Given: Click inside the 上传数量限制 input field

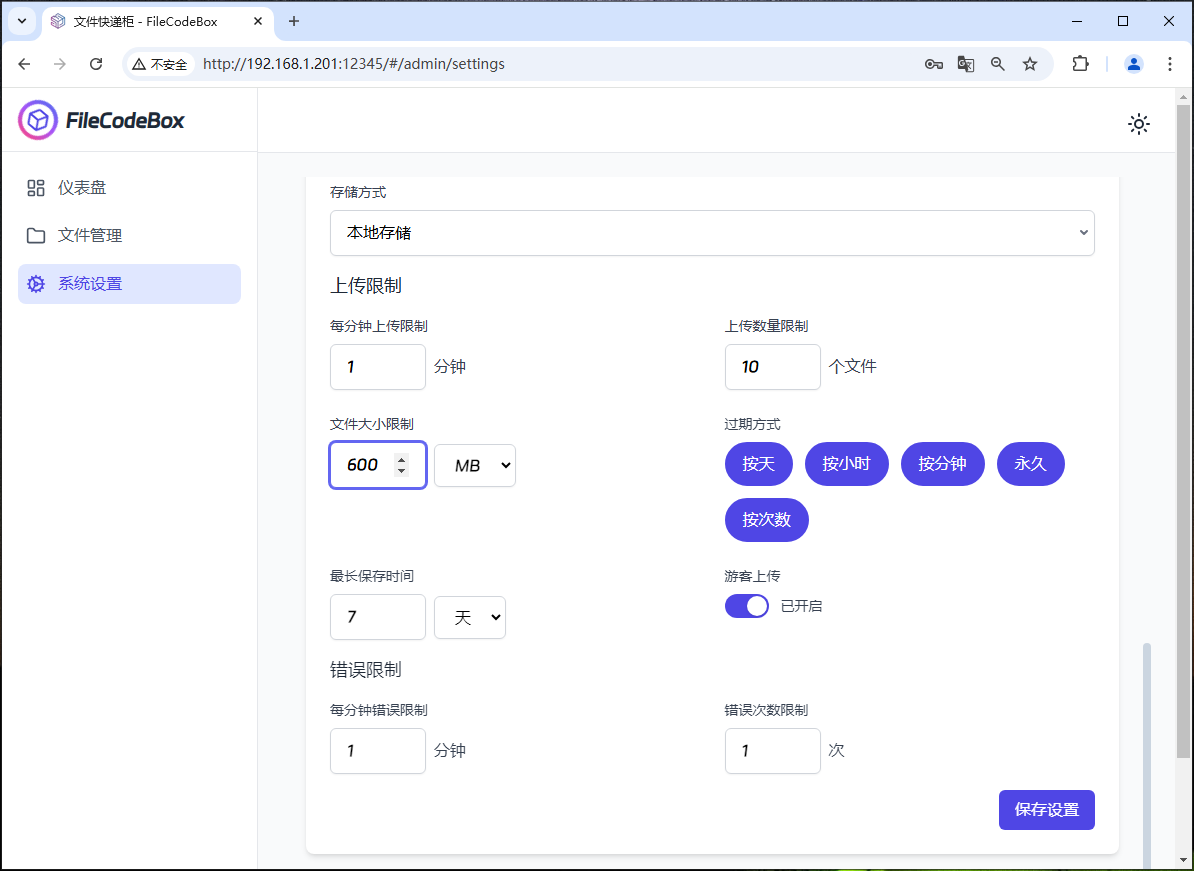Looking at the screenshot, I should (772, 367).
